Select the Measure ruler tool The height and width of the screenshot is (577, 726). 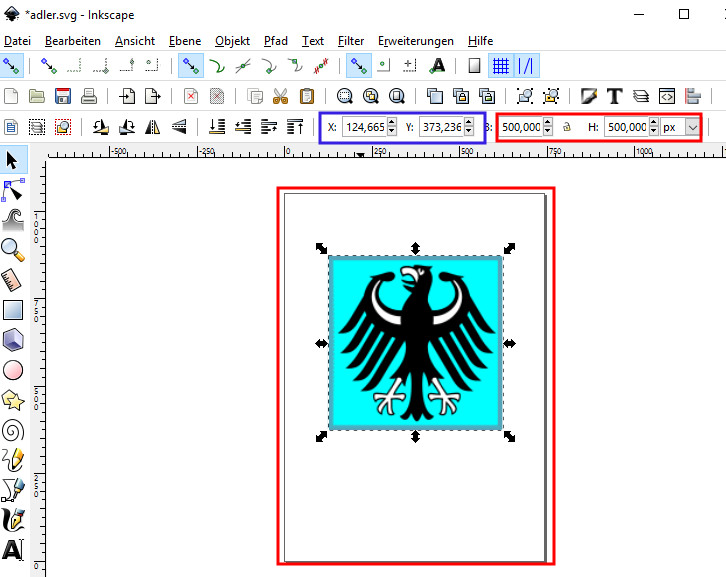click(12, 280)
